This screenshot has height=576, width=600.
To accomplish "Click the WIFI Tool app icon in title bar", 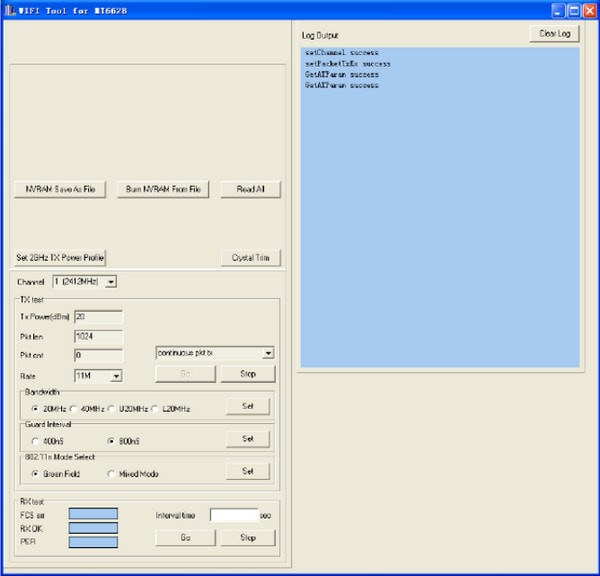I will (x=10, y=10).
